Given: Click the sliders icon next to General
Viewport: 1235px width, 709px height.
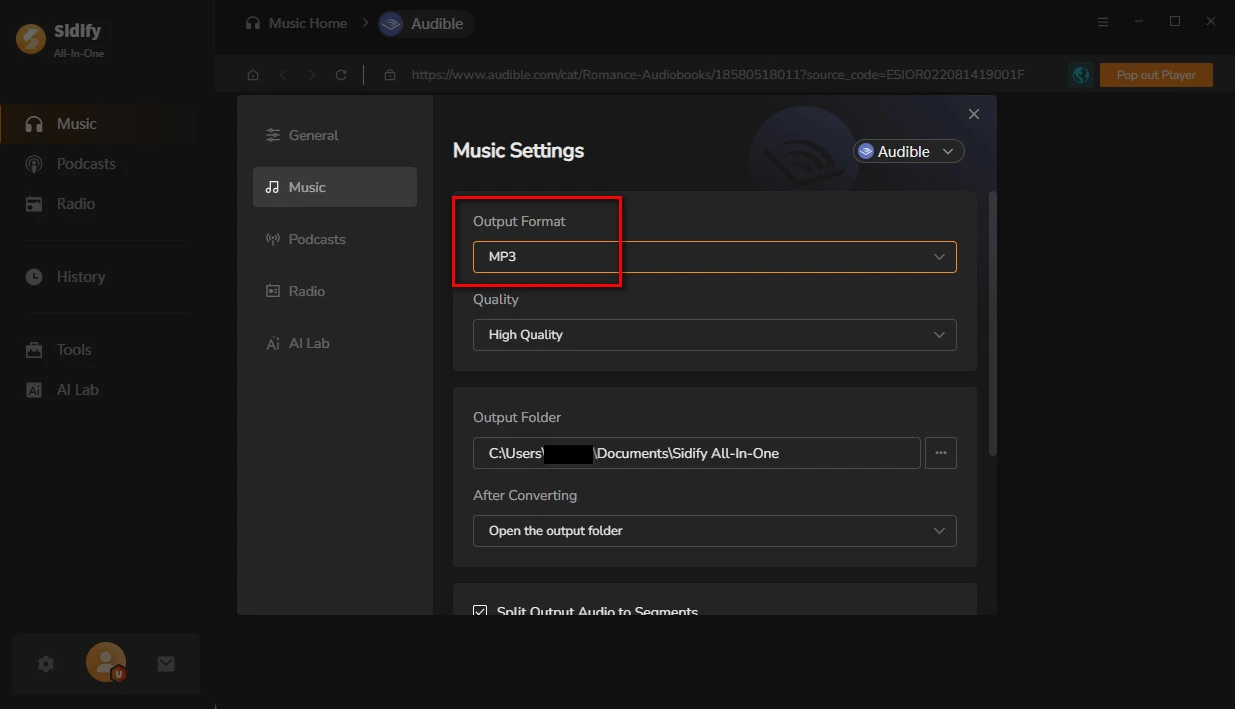Looking at the screenshot, I should pos(273,135).
